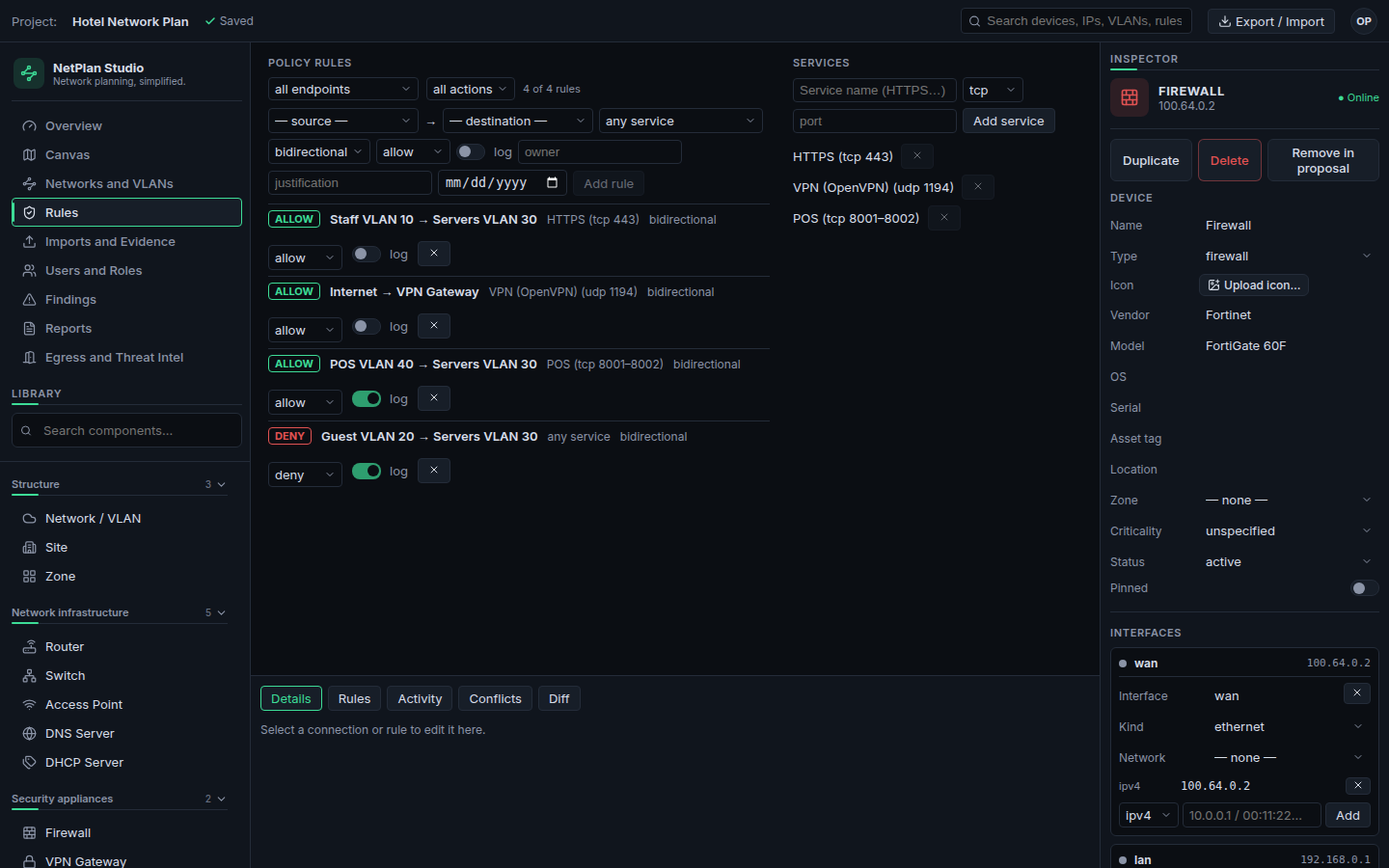Delete the Staff VLAN 10 rule

(x=434, y=254)
